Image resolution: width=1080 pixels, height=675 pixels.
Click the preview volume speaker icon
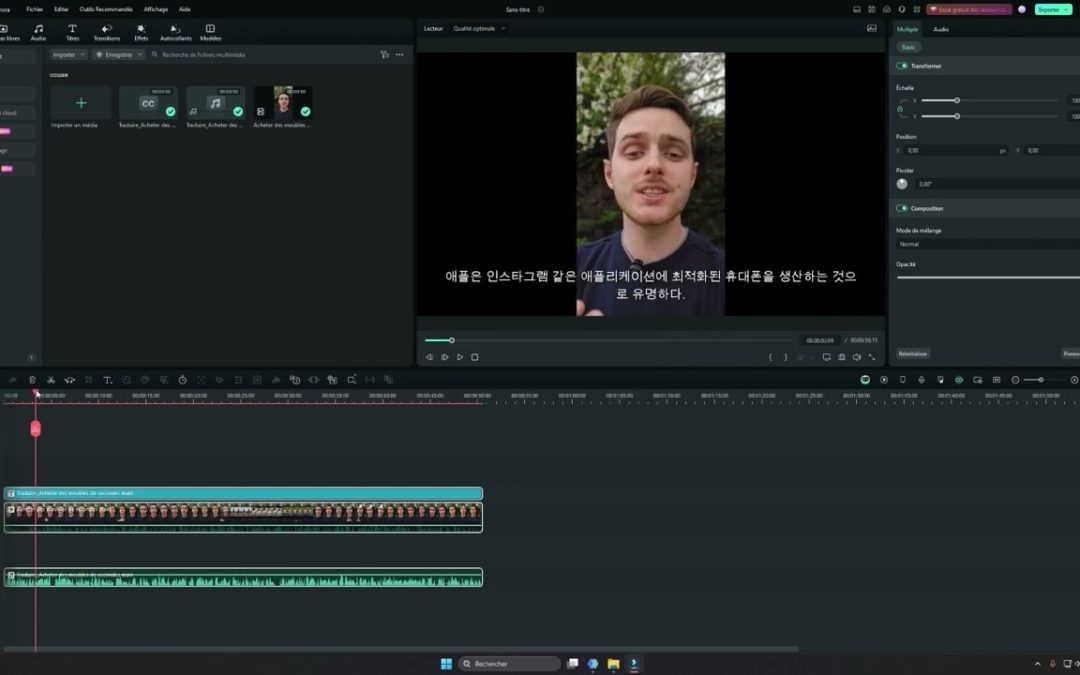[857, 357]
